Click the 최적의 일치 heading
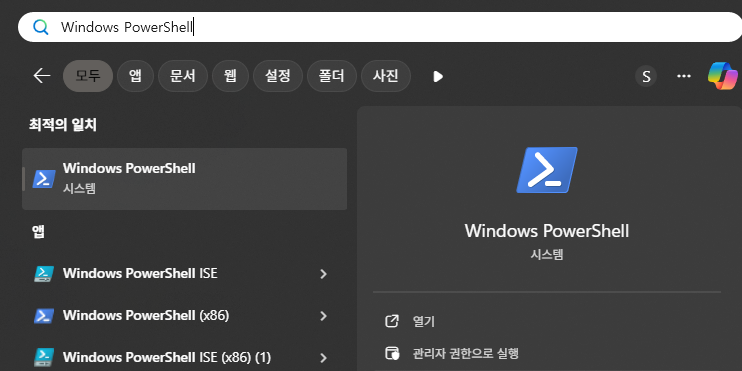The image size is (742, 371). click(63, 125)
